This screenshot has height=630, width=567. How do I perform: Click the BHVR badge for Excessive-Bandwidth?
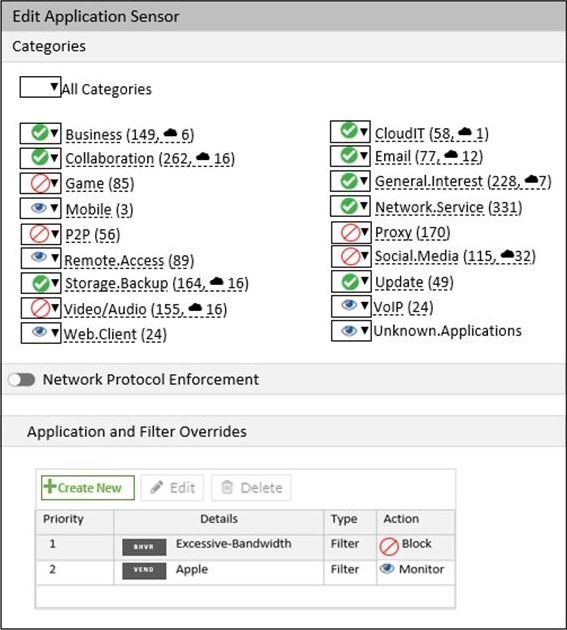(144, 547)
